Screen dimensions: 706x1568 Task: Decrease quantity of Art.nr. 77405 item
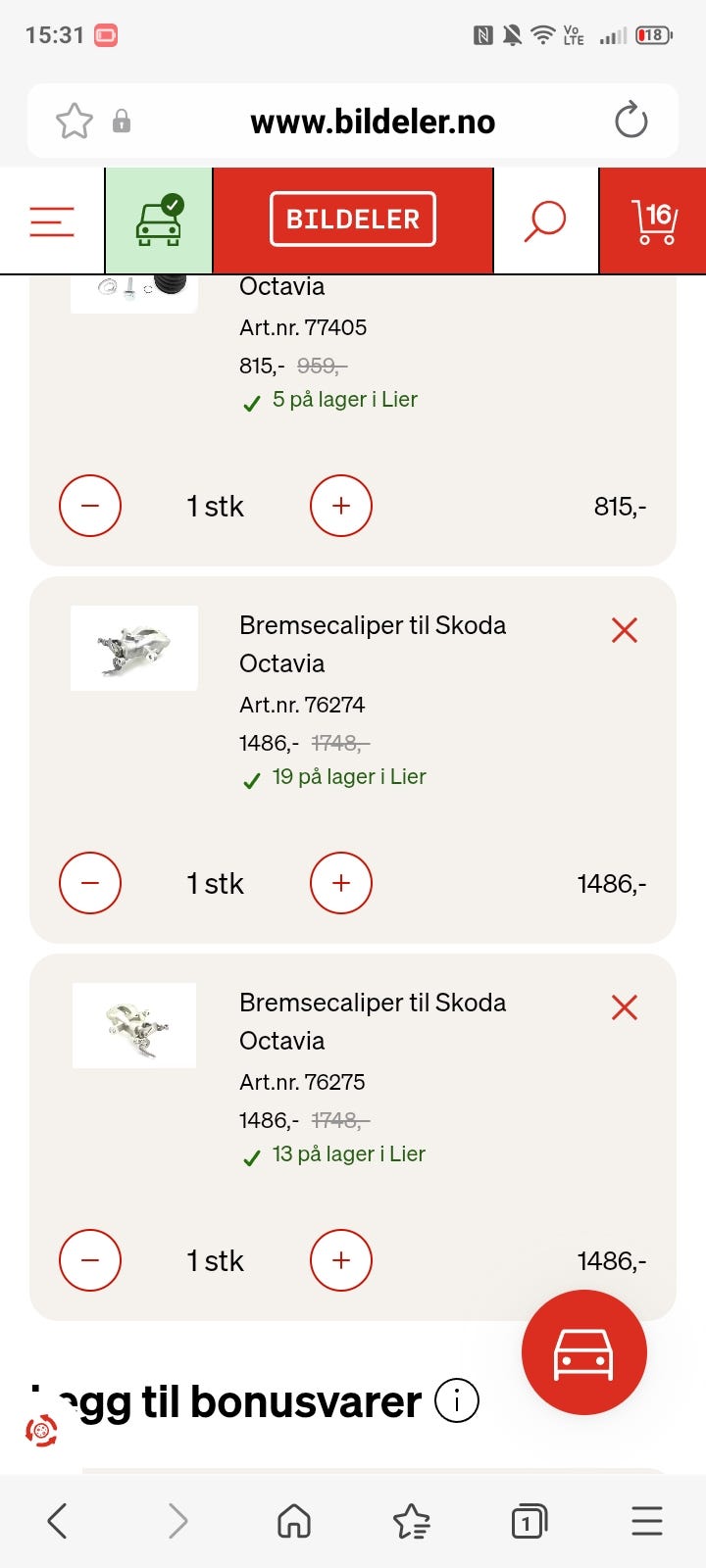point(90,506)
